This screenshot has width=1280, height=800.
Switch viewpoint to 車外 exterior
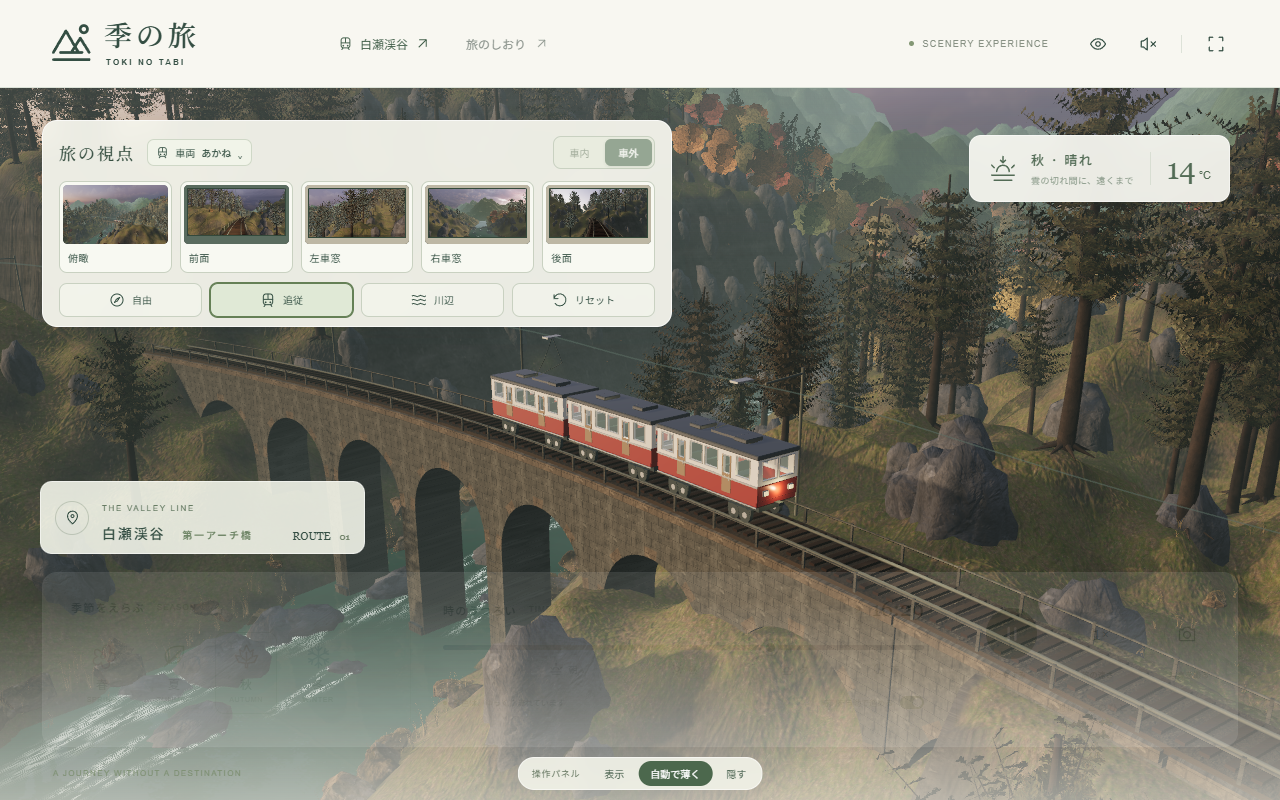628,153
